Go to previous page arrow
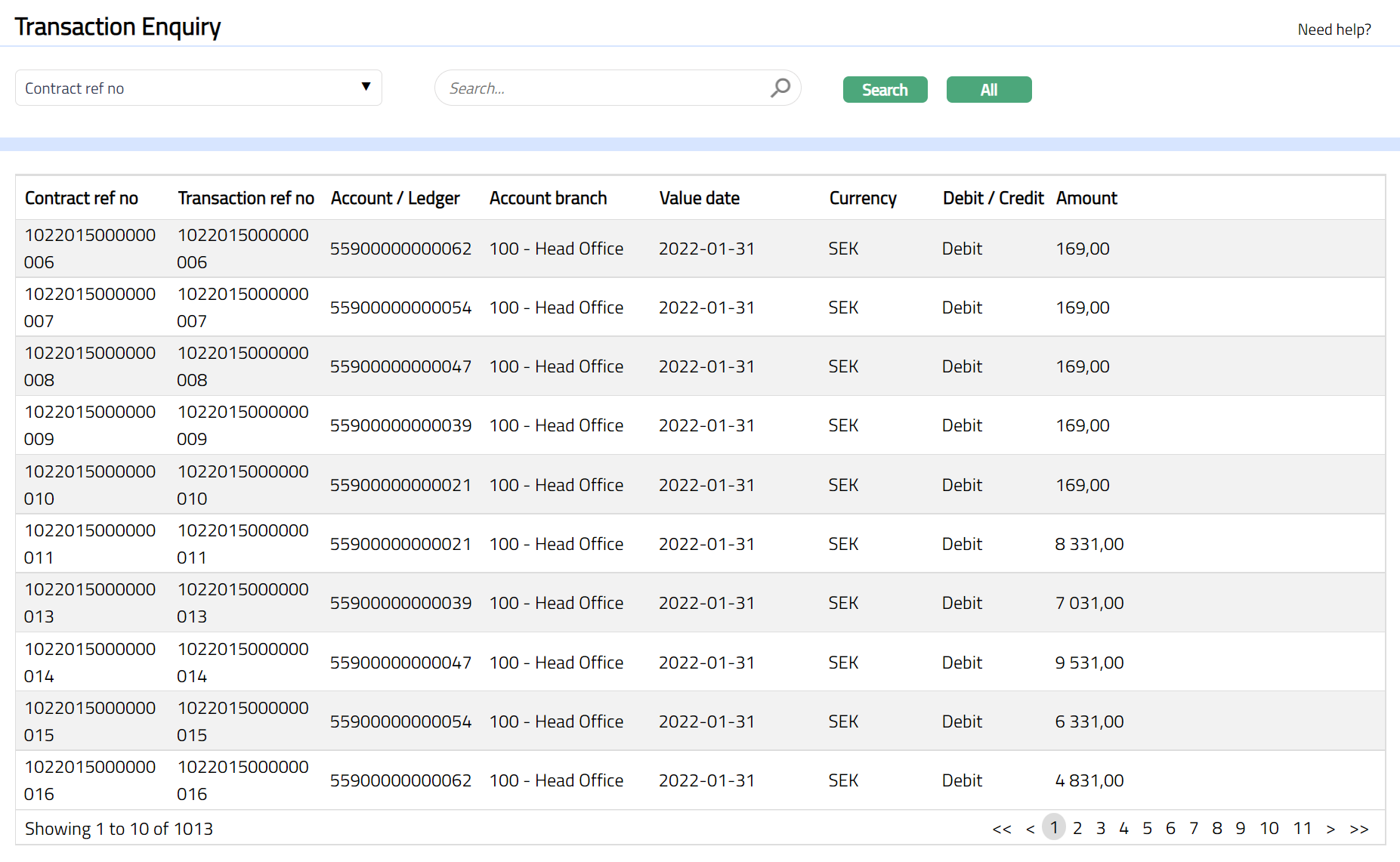Viewport: 1400px width, 862px height. pyautogui.click(x=1030, y=829)
